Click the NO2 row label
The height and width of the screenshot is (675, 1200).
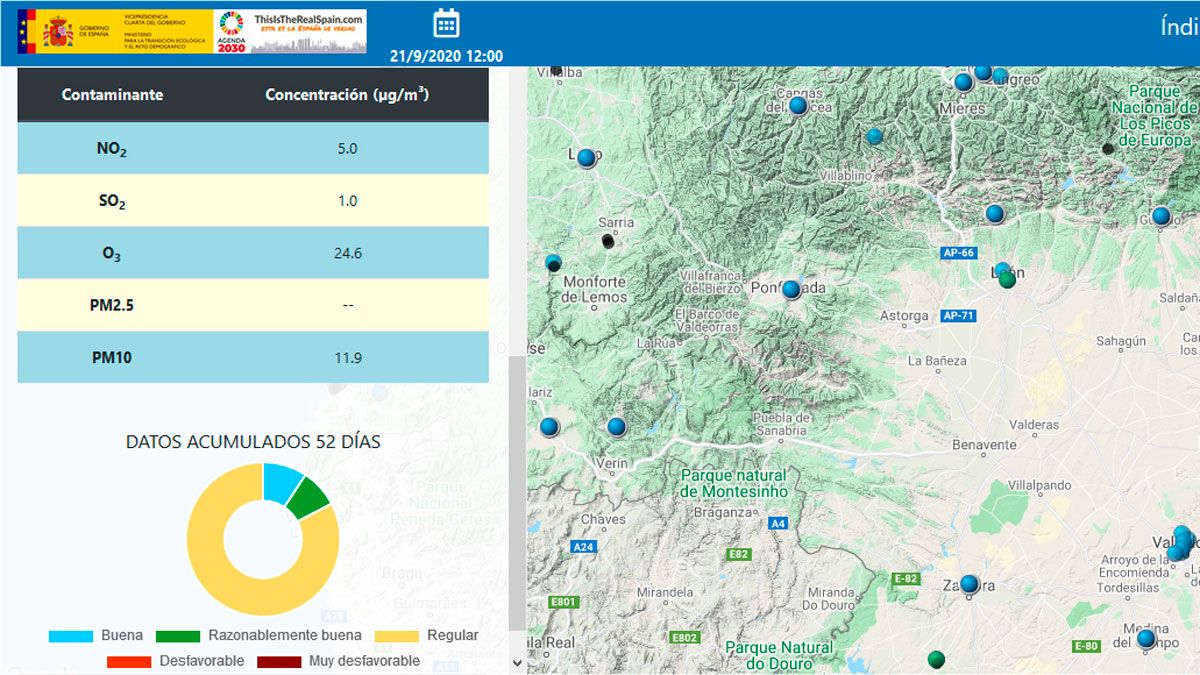coord(112,149)
